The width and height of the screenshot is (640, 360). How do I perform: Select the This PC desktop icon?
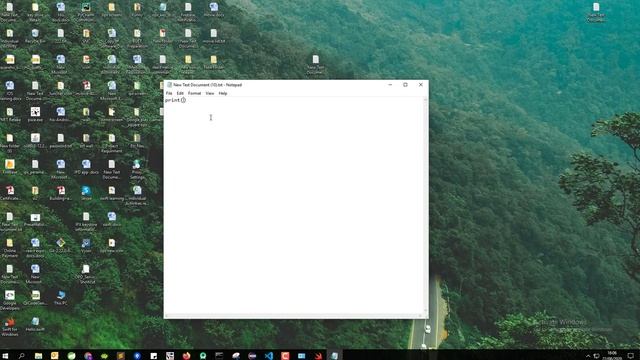tap(60, 298)
